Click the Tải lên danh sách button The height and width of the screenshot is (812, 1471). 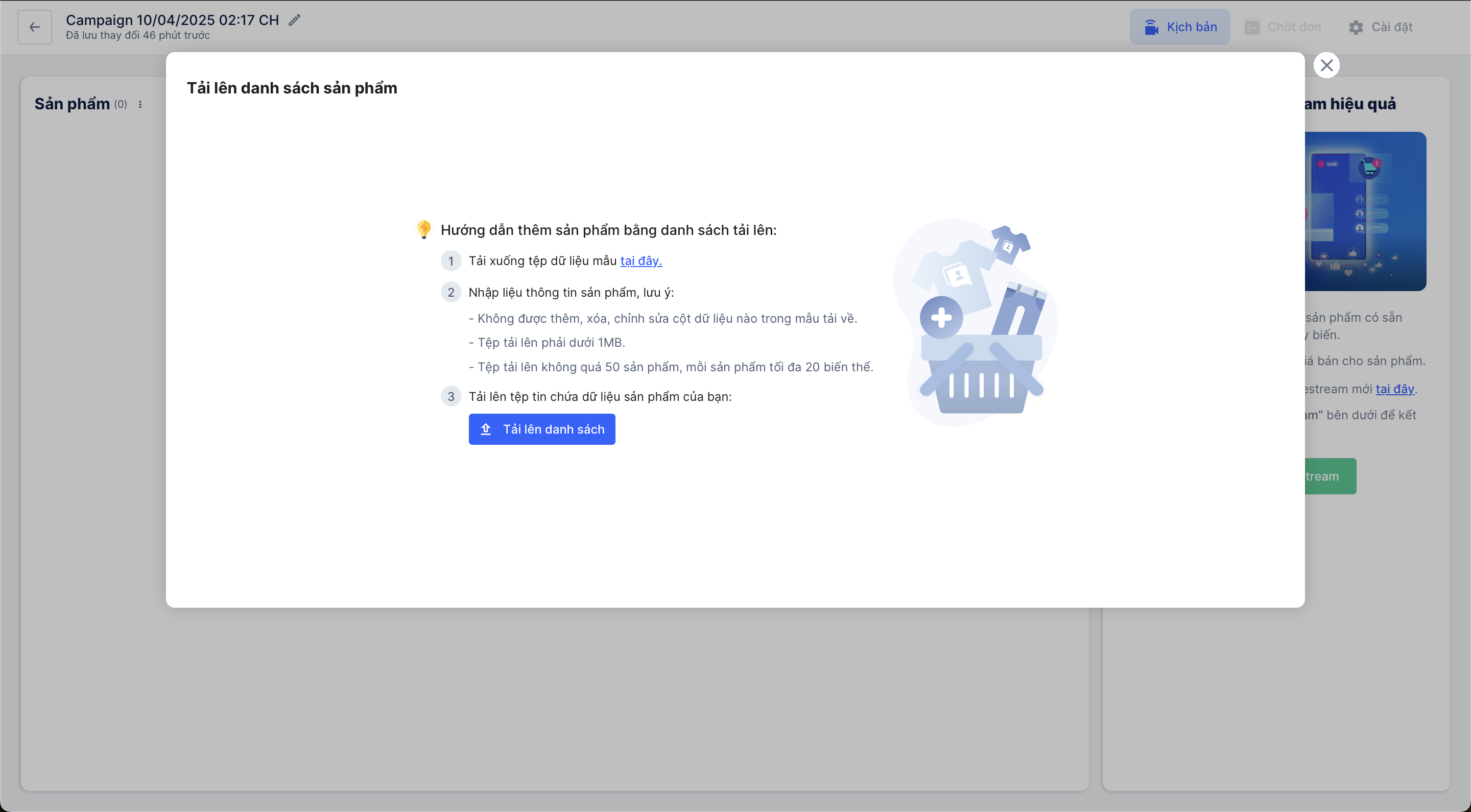(x=541, y=429)
